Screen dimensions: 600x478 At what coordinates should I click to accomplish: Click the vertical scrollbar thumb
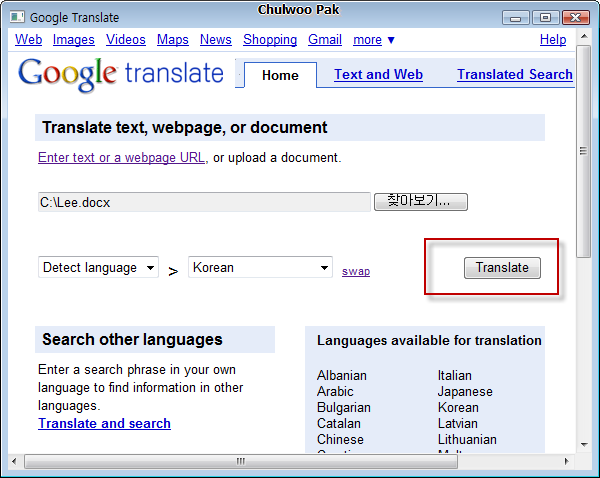tap(584, 151)
